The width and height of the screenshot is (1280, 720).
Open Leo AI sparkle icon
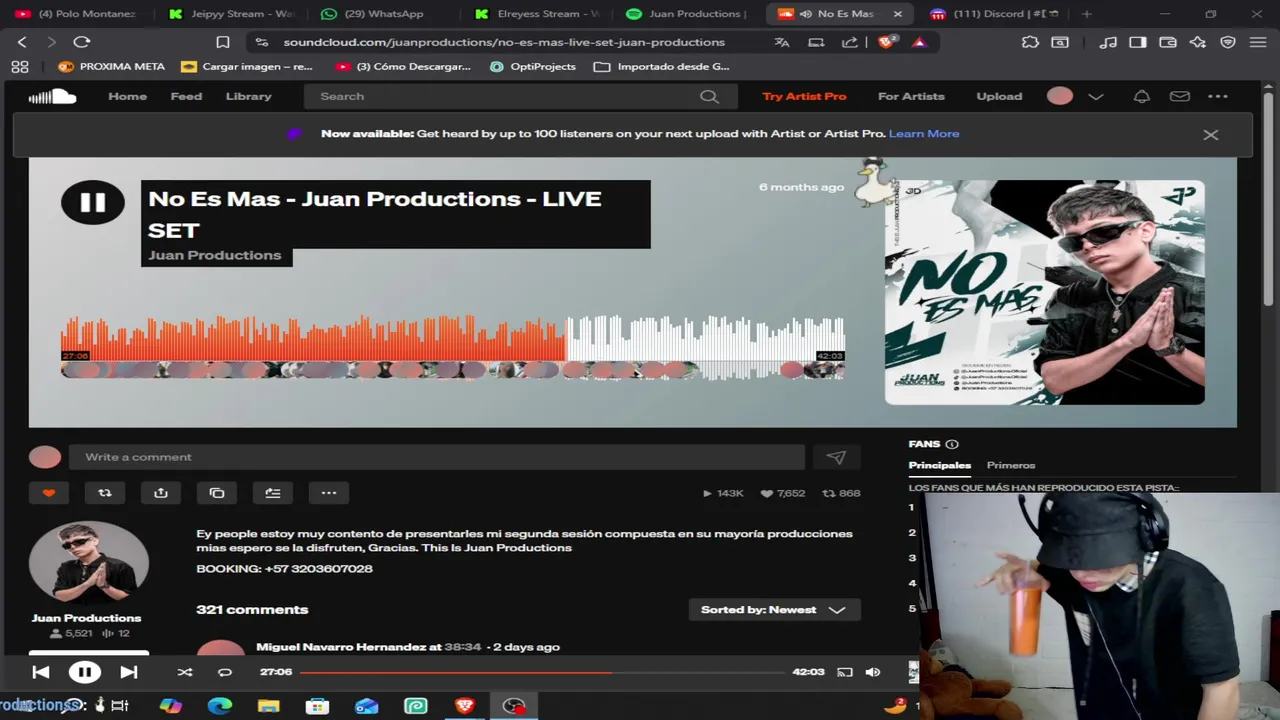[x=1198, y=42]
